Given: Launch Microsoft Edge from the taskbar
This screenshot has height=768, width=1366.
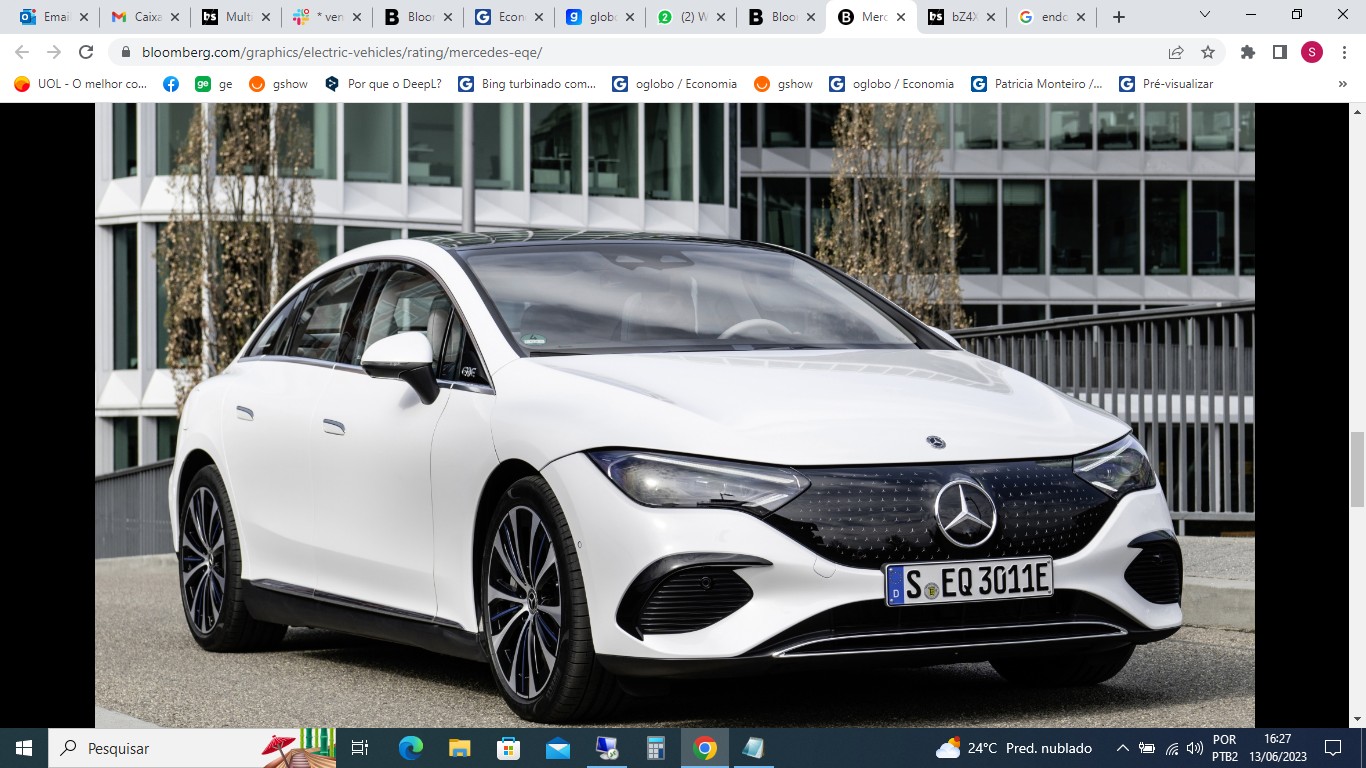Looking at the screenshot, I should pyautogui.click(x=410, y=748).
